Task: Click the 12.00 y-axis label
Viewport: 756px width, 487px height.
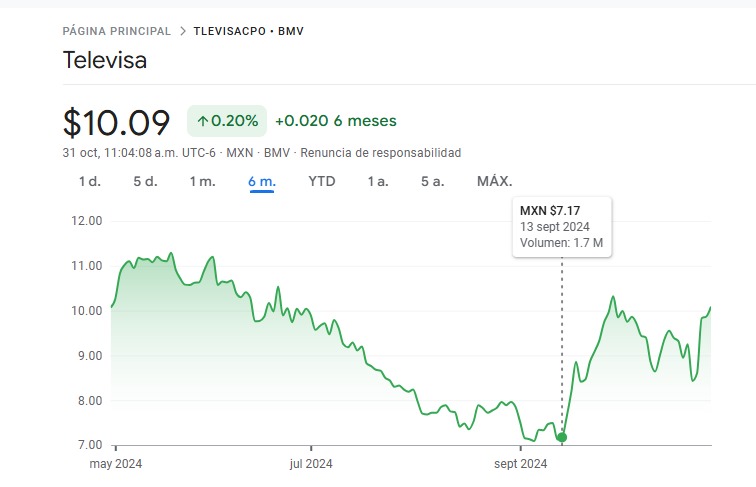Action: 87,221
